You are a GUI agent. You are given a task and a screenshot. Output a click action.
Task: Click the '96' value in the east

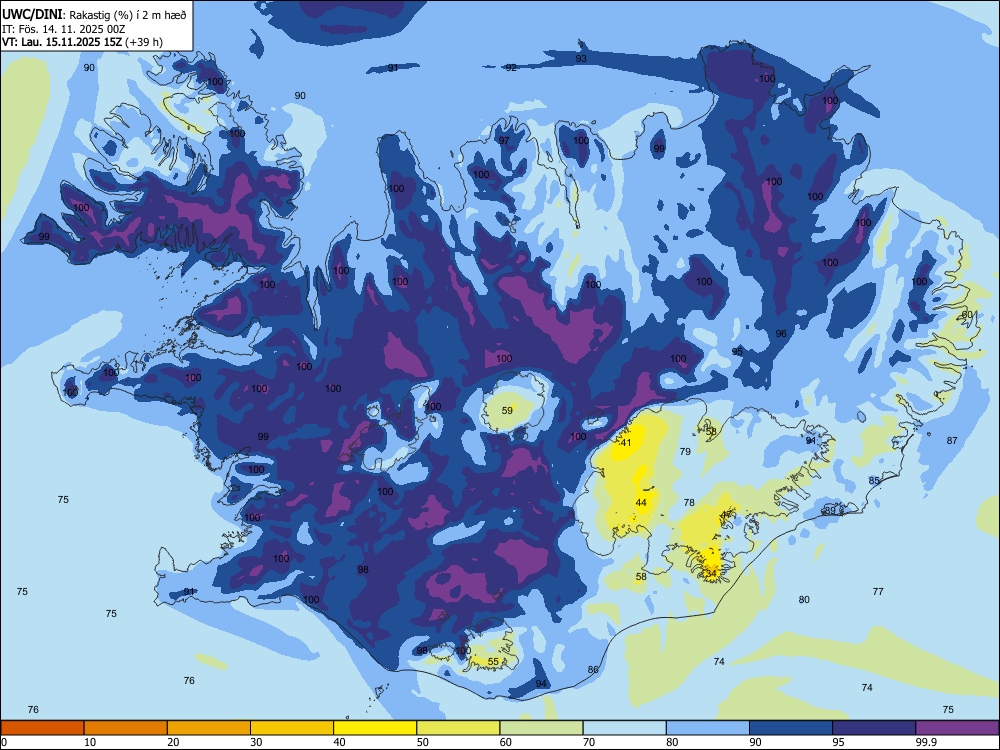click(x=781, y=334)
